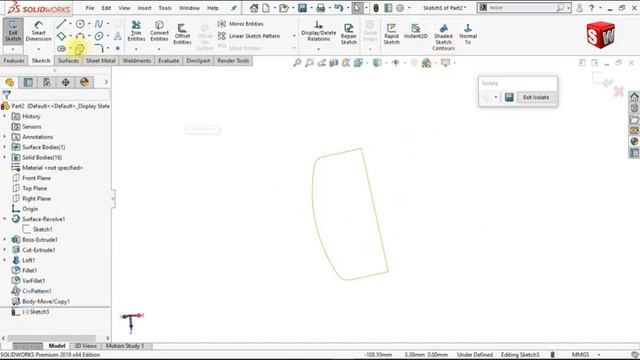Select the Corner Rectangle tool
Image resolution: width=640 pixels, height=360 pixels.
point(61,36)
